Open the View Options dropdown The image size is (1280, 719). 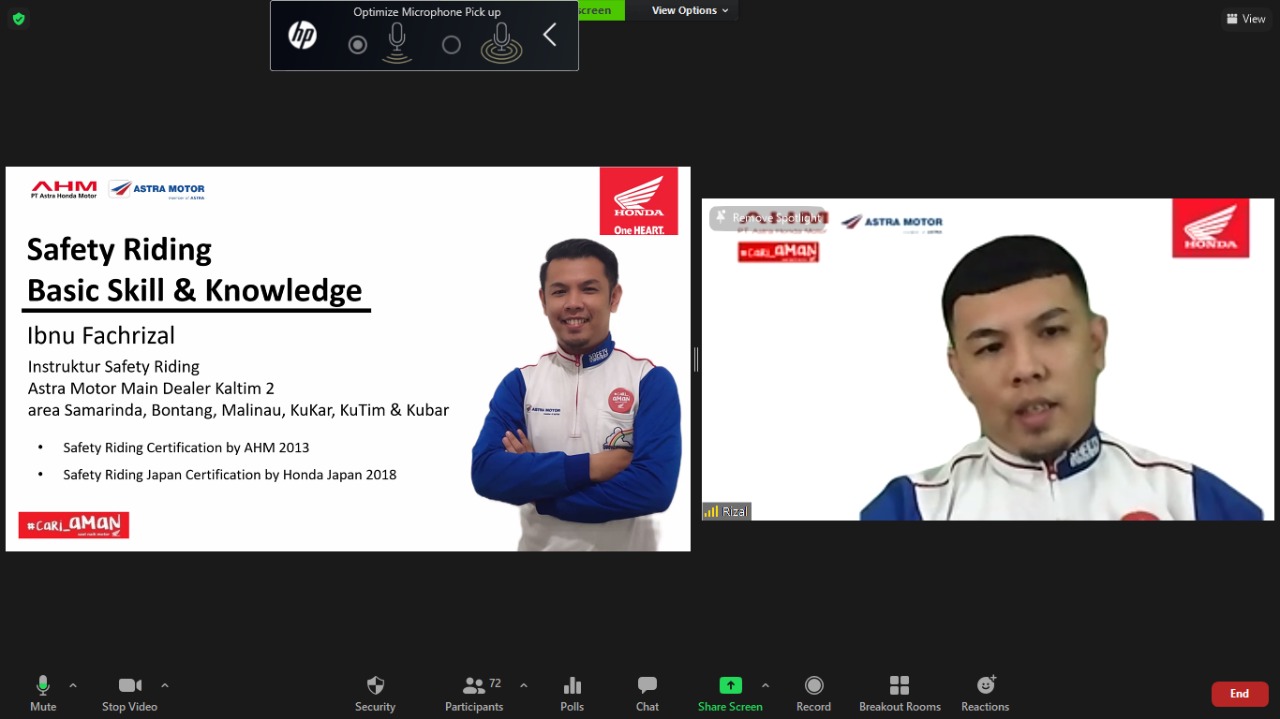(x=690, y=10)
